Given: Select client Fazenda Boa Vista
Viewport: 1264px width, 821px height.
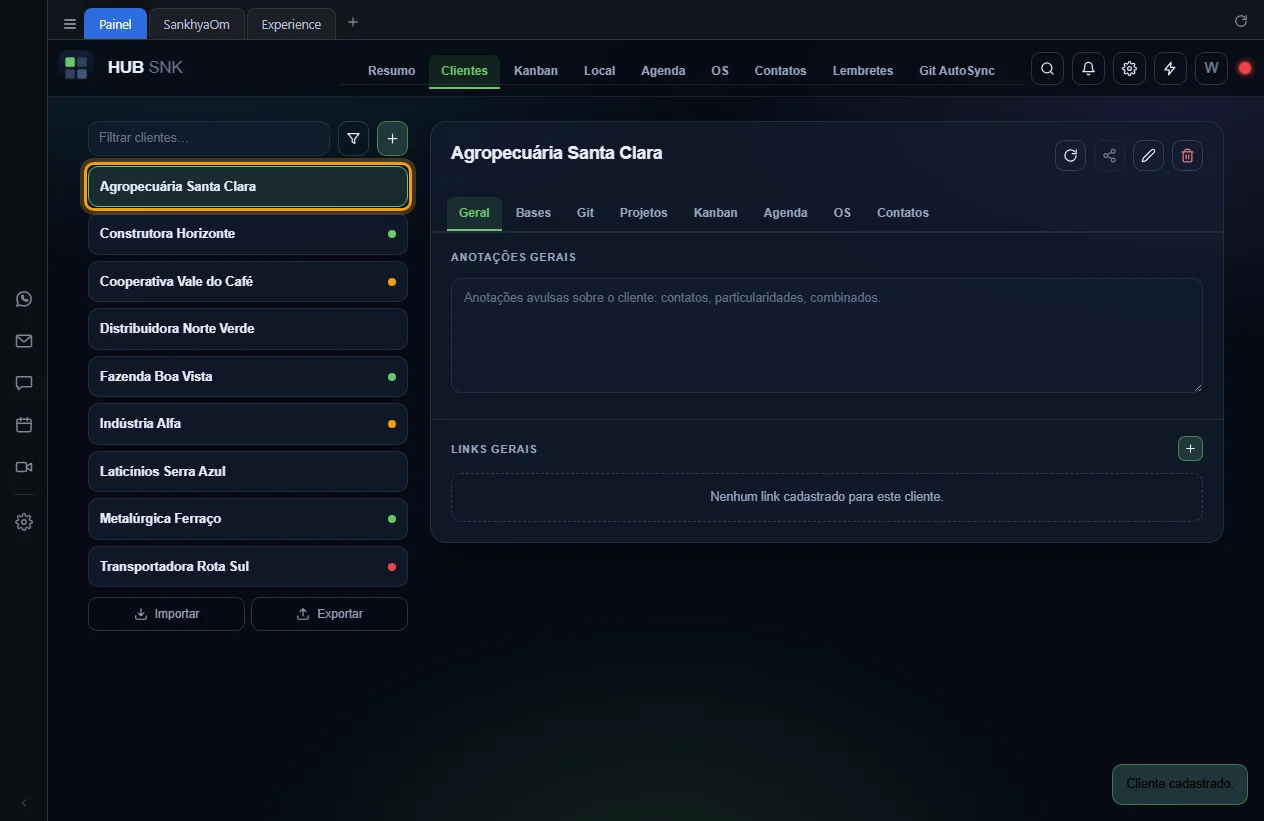Looking at the screenshot, I should click(248, 377).
